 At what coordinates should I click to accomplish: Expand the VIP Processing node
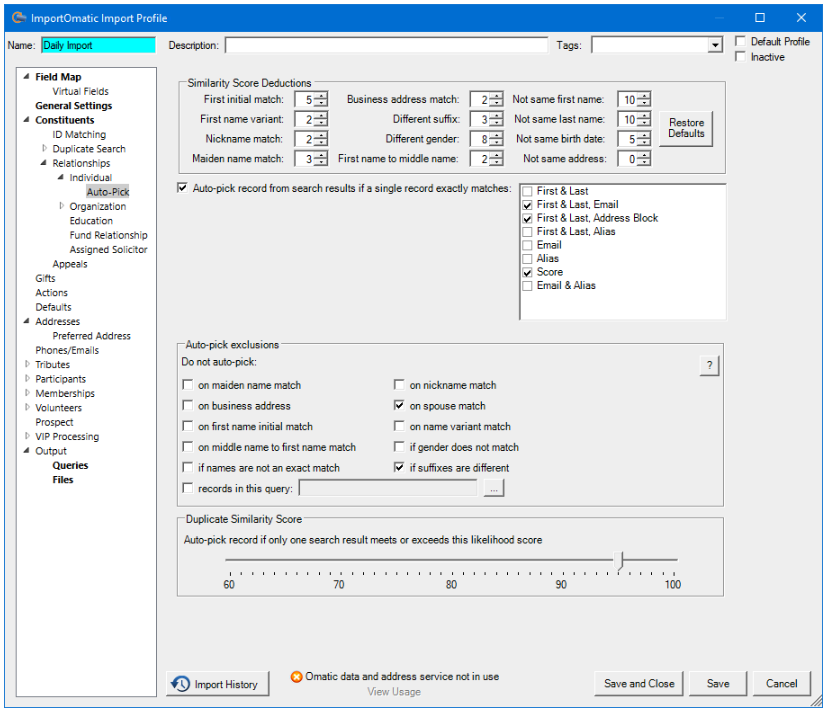pyautogui.click(x=27, y=436)
